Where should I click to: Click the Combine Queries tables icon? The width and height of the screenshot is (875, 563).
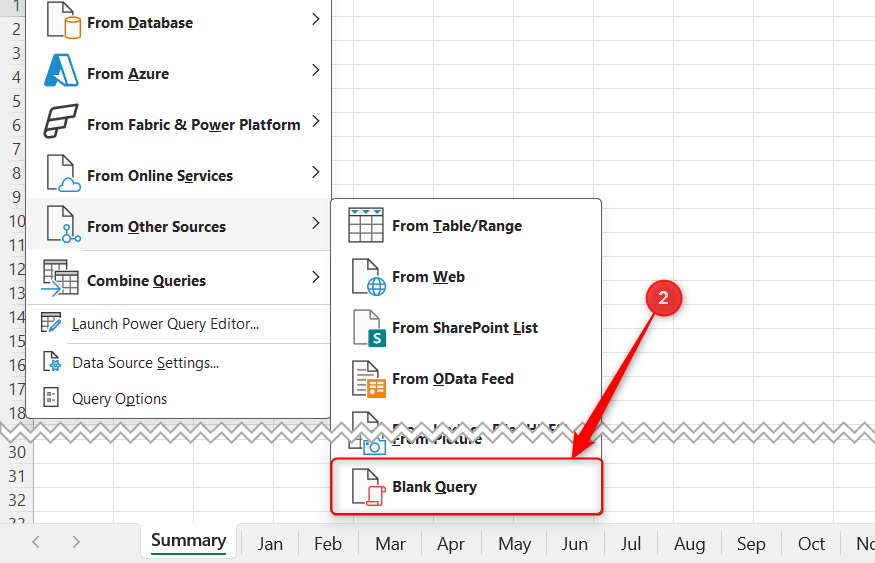(x=60, y=277)
